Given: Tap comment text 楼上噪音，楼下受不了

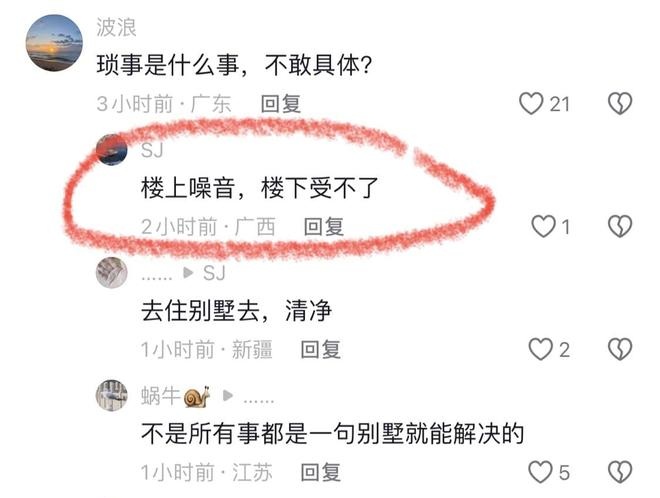Looking at the screenshot, I should [x=260, y=188].
